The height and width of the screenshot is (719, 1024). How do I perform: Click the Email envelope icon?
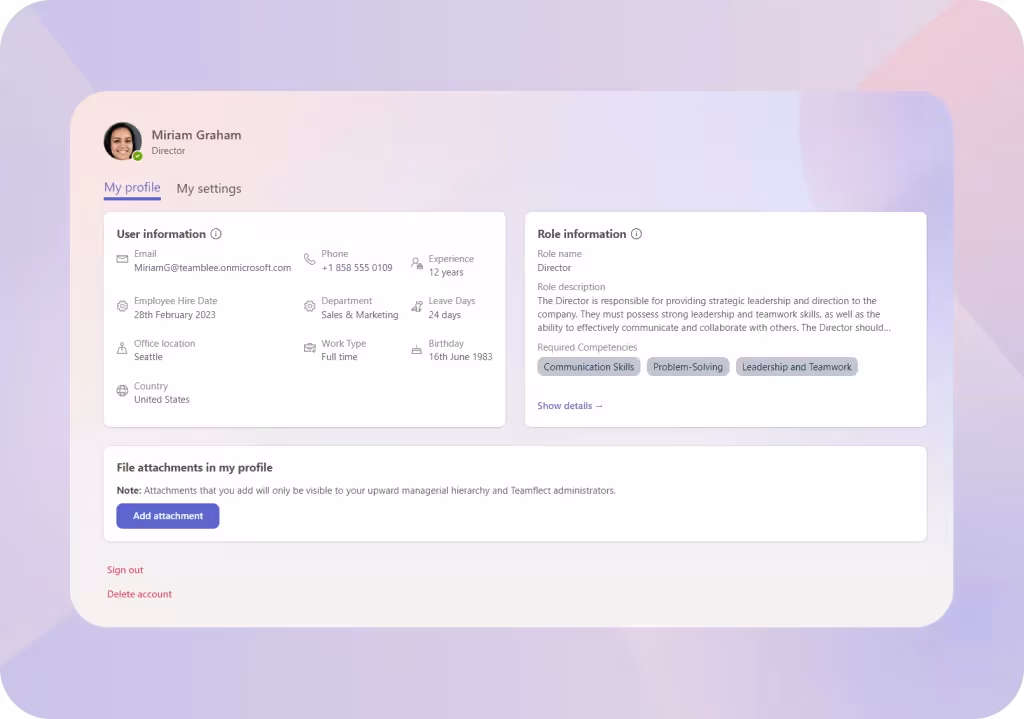pos(122,259)
